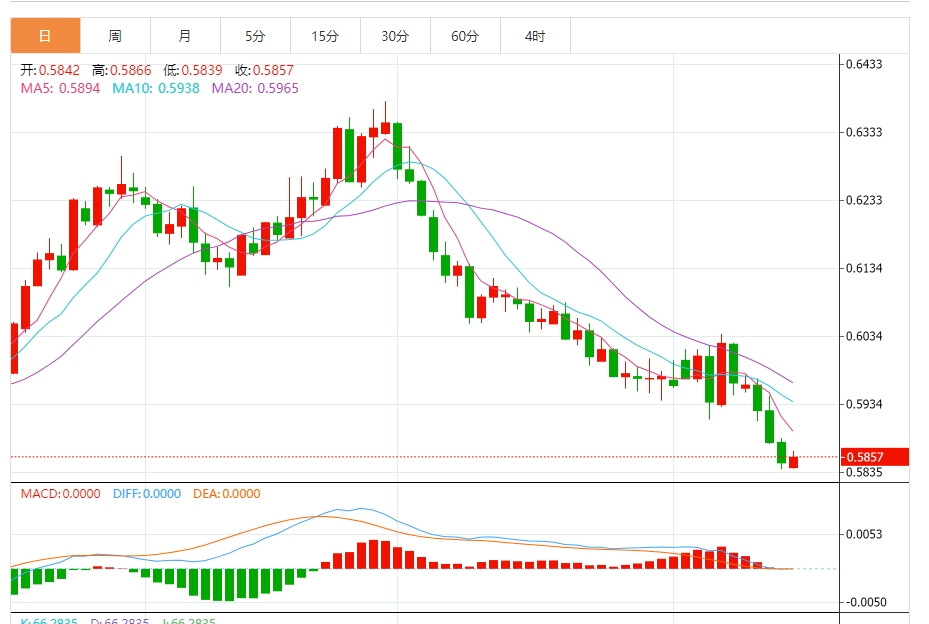
Task: Click the 0.6433 price axis label
Action: [864, 64]
